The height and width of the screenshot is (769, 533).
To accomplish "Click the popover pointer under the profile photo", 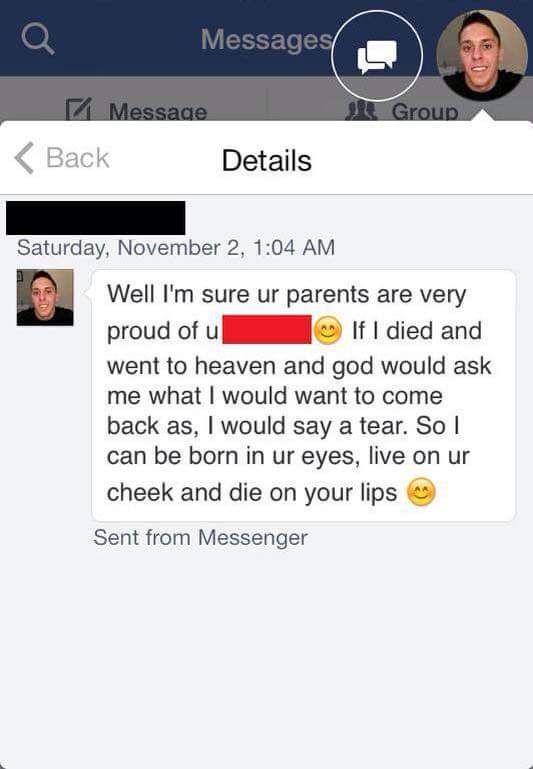I will coord(482,116).
